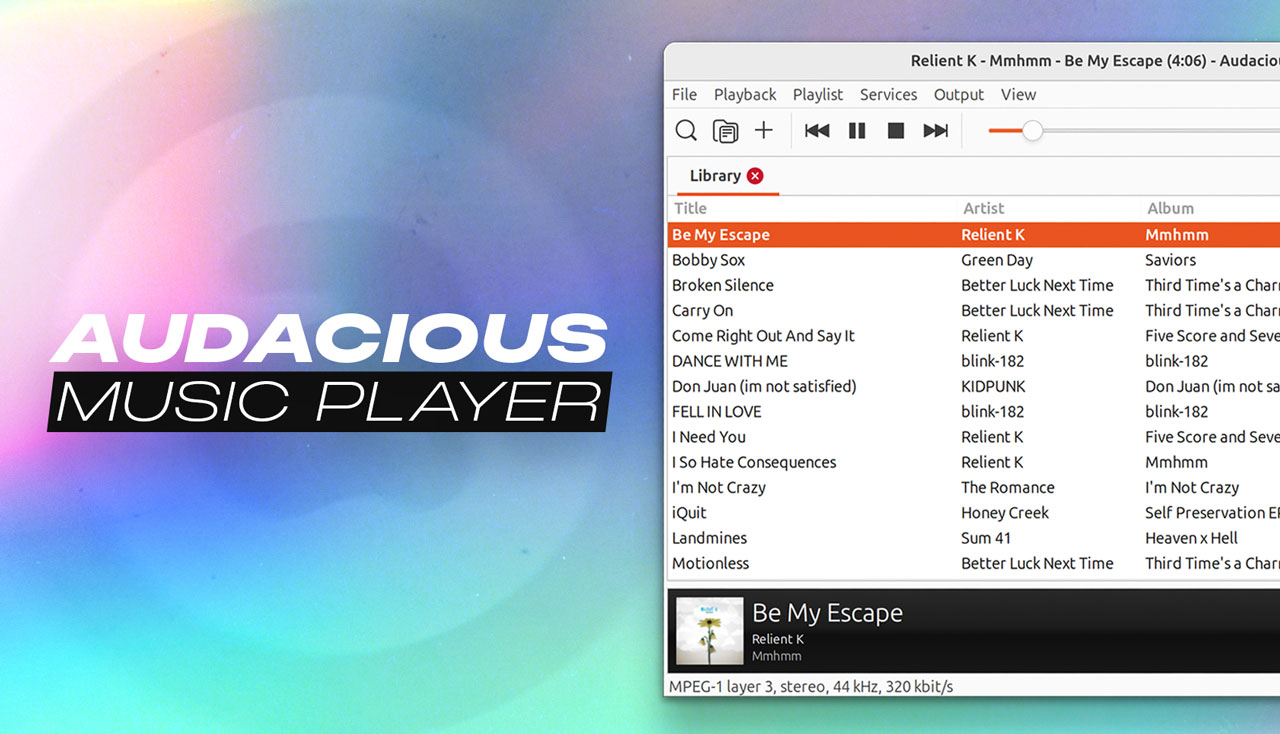Viewport: 1280px width, 734px height.
Task: Click the open files icon in toolbar
Action: (725, 130)
